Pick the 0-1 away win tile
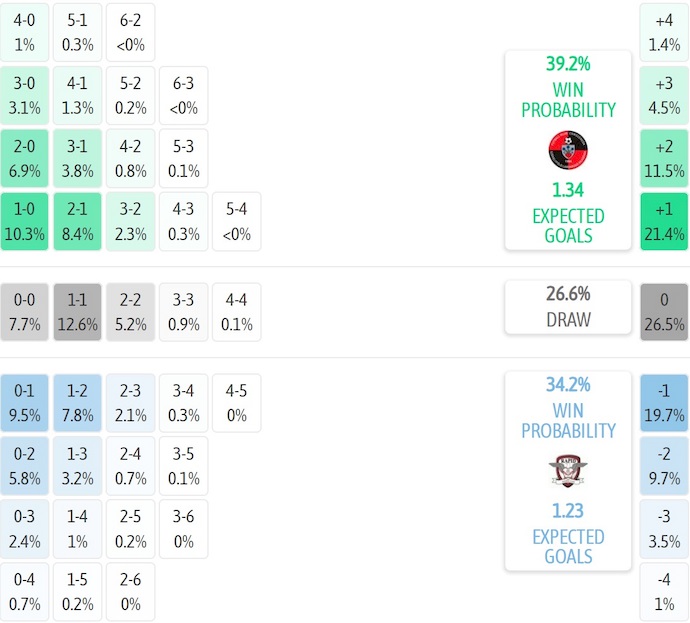This screenshot has width=690, height=623. 25,401
